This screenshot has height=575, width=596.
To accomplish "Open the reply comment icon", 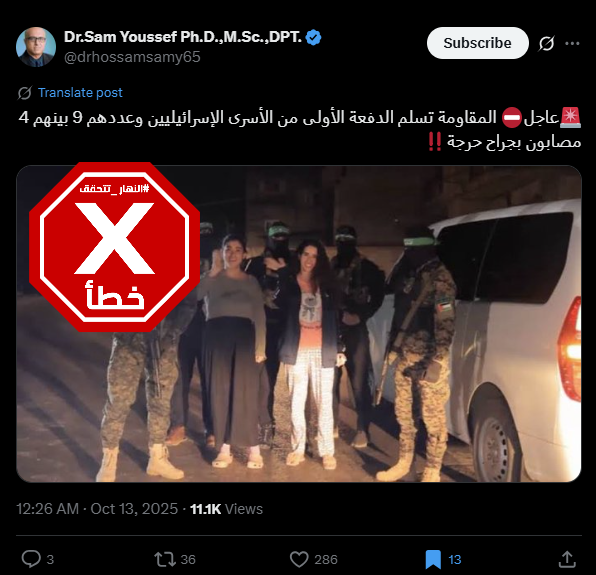I will (31, 559).
